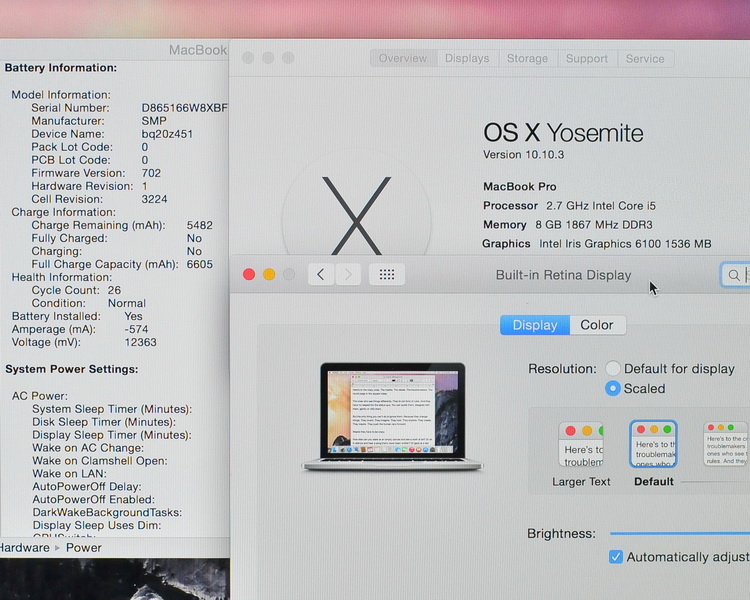Open Support tab in About This Mac
The width and height of the screenshot is (750, 600).
587,58
